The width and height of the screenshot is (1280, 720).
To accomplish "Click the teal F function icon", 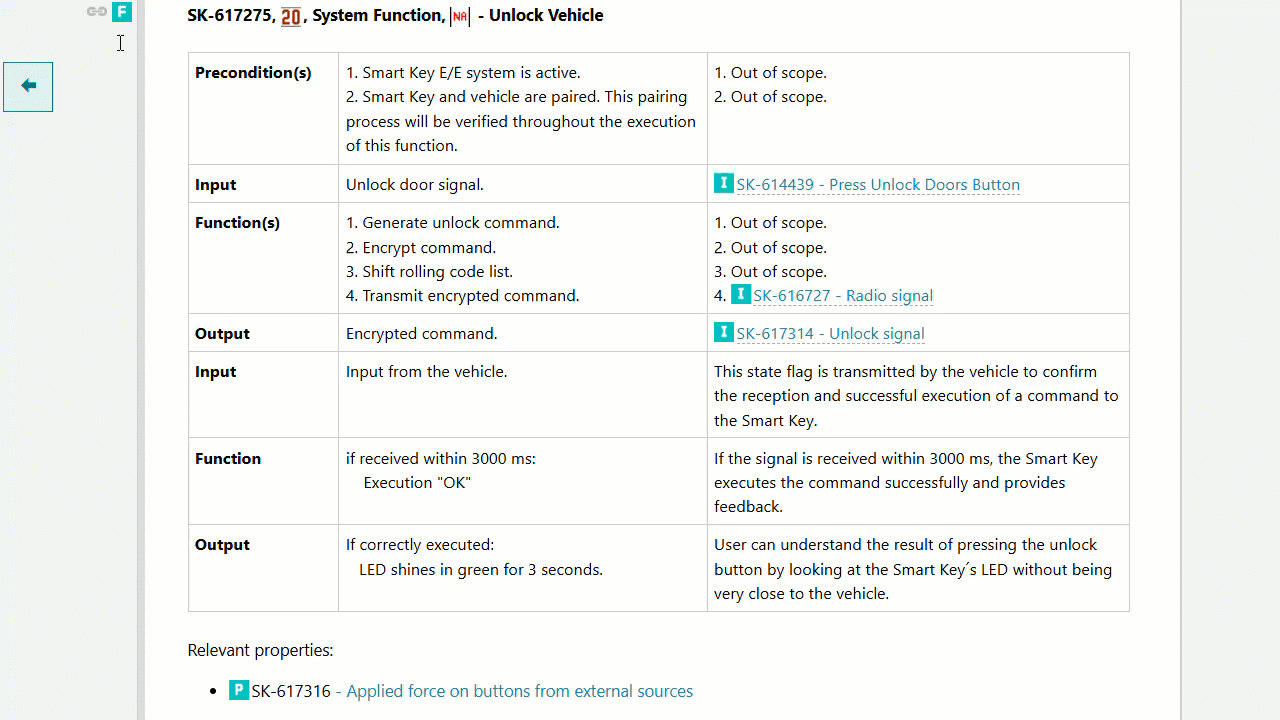I will [122, 12].
